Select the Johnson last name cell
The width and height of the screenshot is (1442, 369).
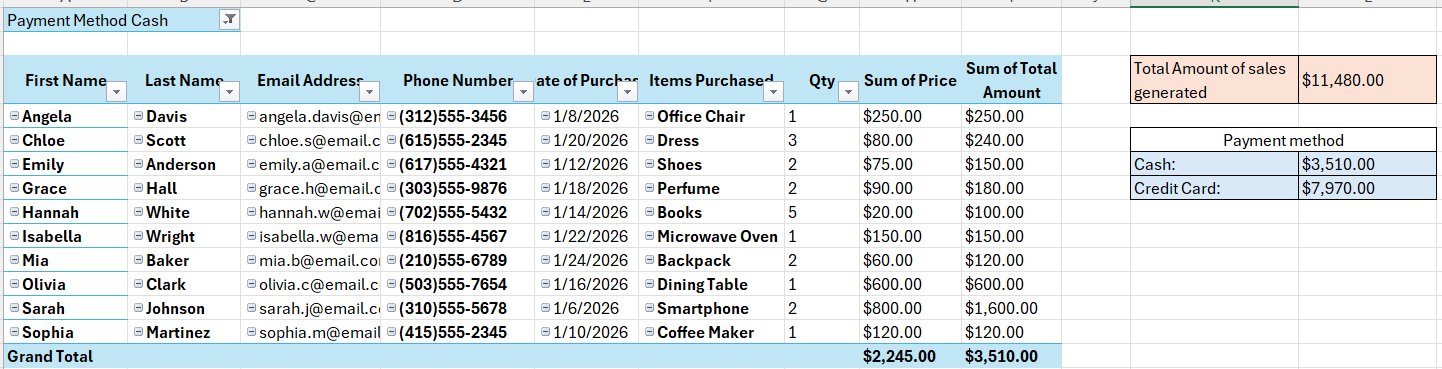[x=185, y=308]
